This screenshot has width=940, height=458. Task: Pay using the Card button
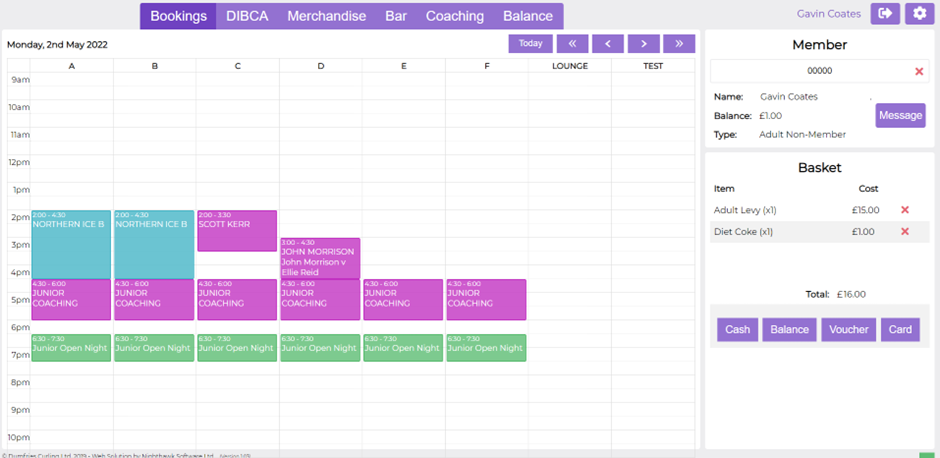click(x=900, y=329)
